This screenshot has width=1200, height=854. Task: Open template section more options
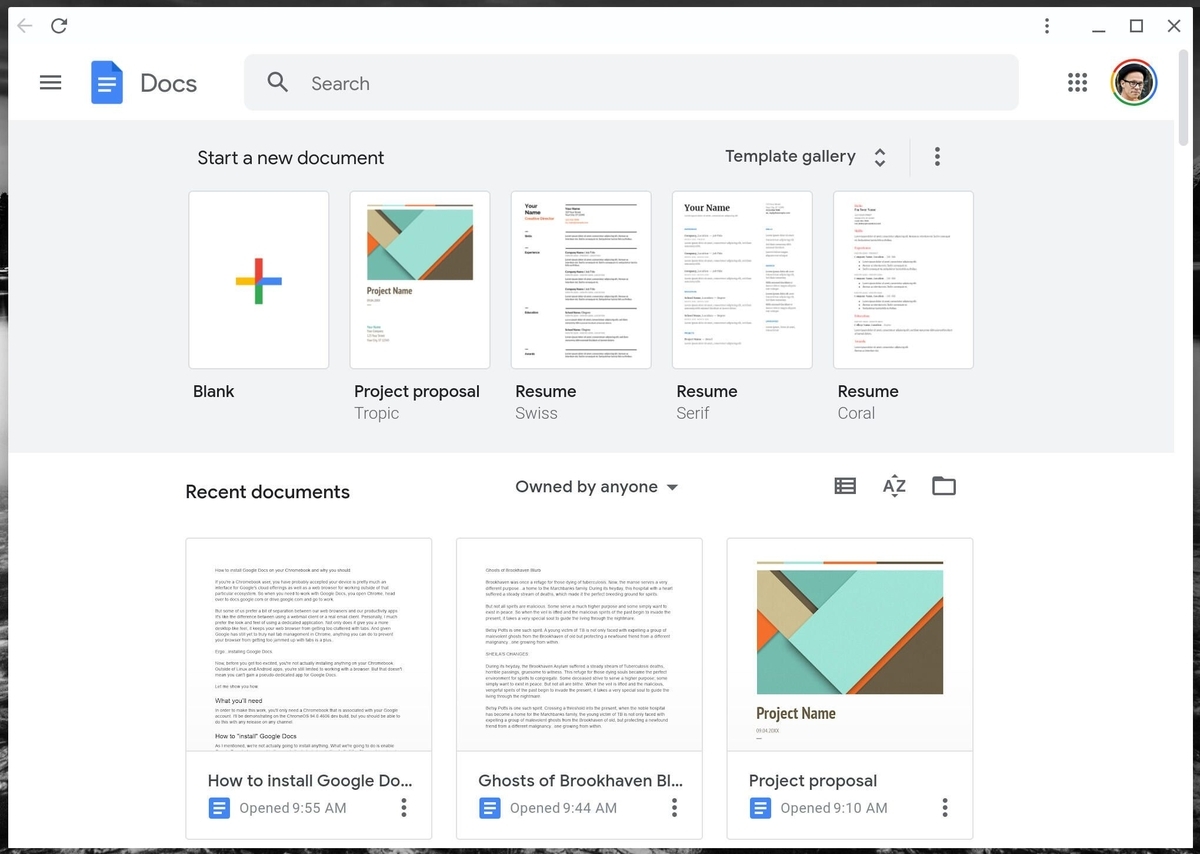(937, 156)
